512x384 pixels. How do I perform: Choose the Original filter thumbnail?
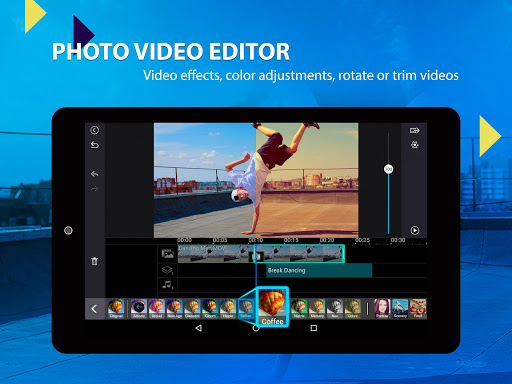116,309
